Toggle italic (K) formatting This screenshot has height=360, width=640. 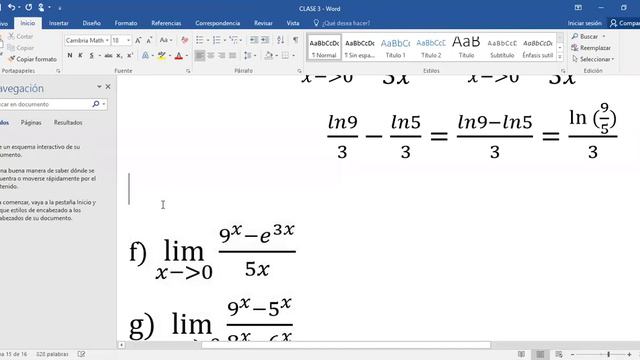tap(80, 55)
